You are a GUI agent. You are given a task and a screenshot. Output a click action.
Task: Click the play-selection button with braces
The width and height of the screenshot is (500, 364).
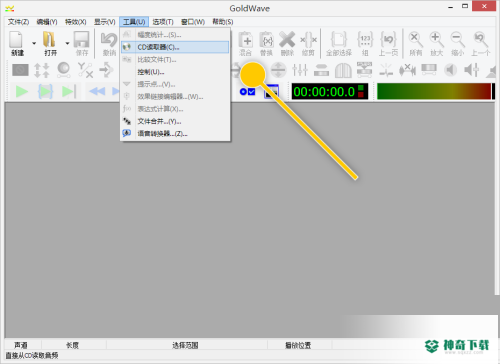pos(45,91)
